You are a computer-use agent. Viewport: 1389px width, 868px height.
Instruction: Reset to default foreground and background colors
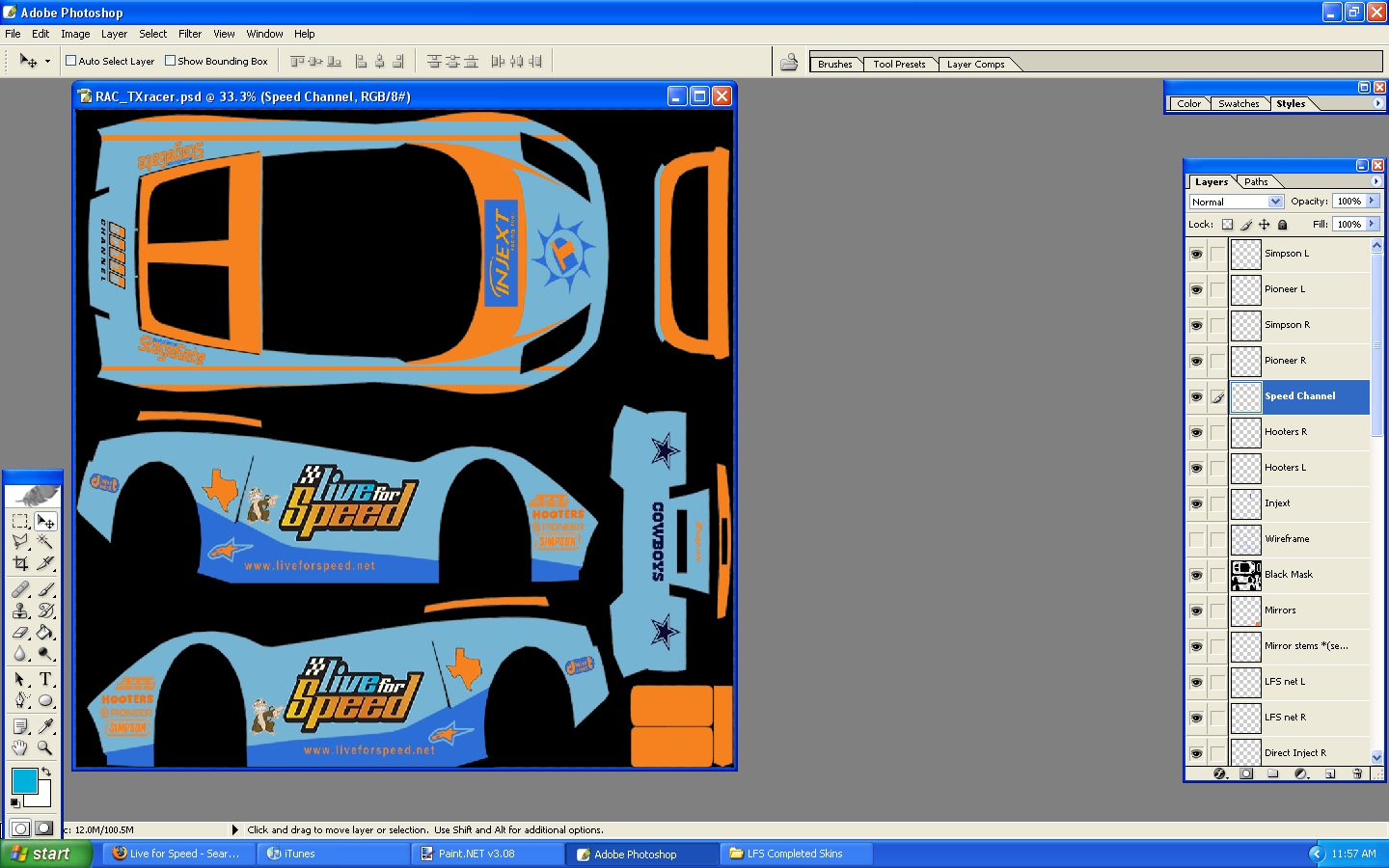coord(14,802)
